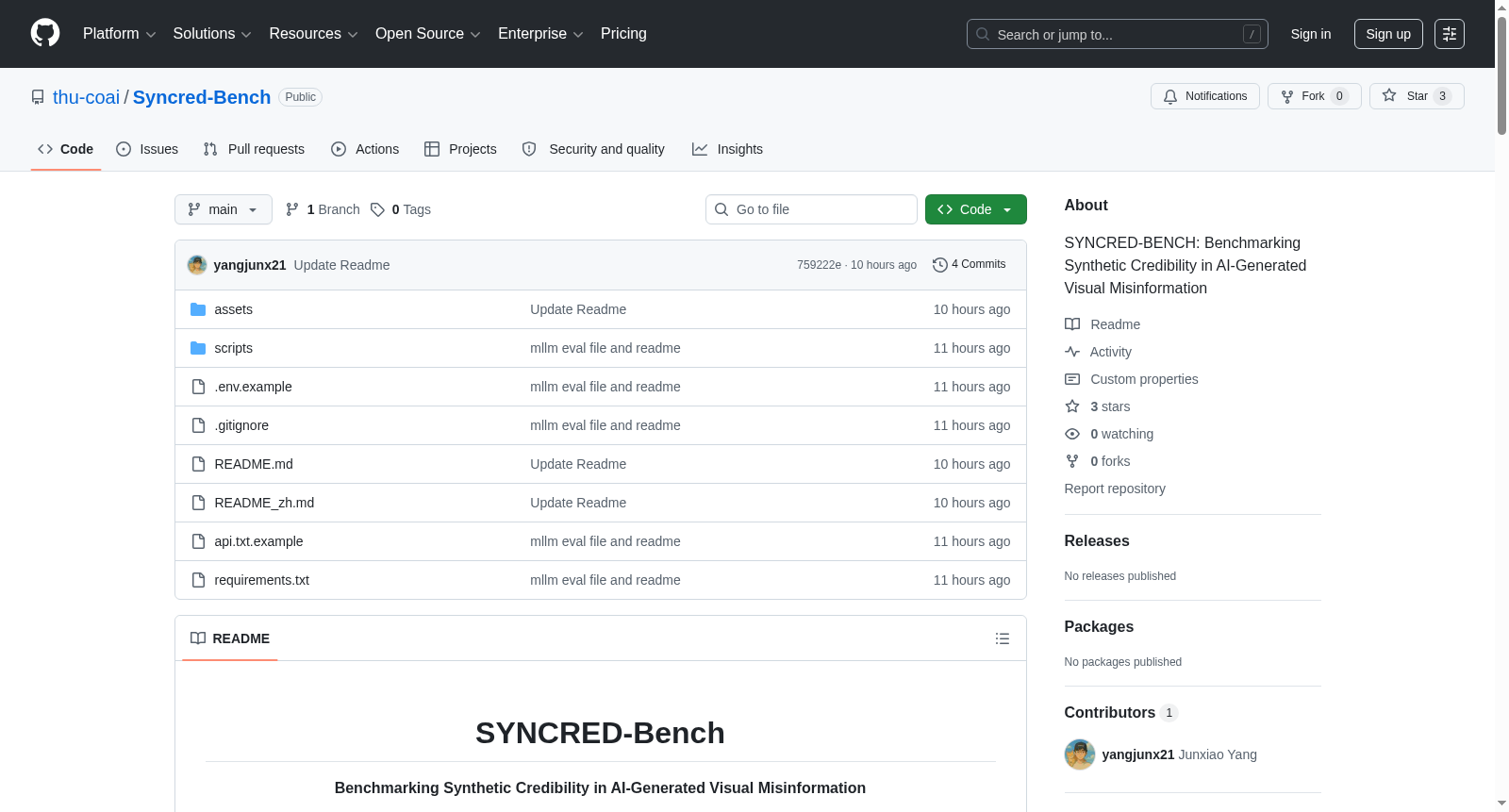Switch to the Actions tab
1509x812 pixels.
click(x=365, y=149)
